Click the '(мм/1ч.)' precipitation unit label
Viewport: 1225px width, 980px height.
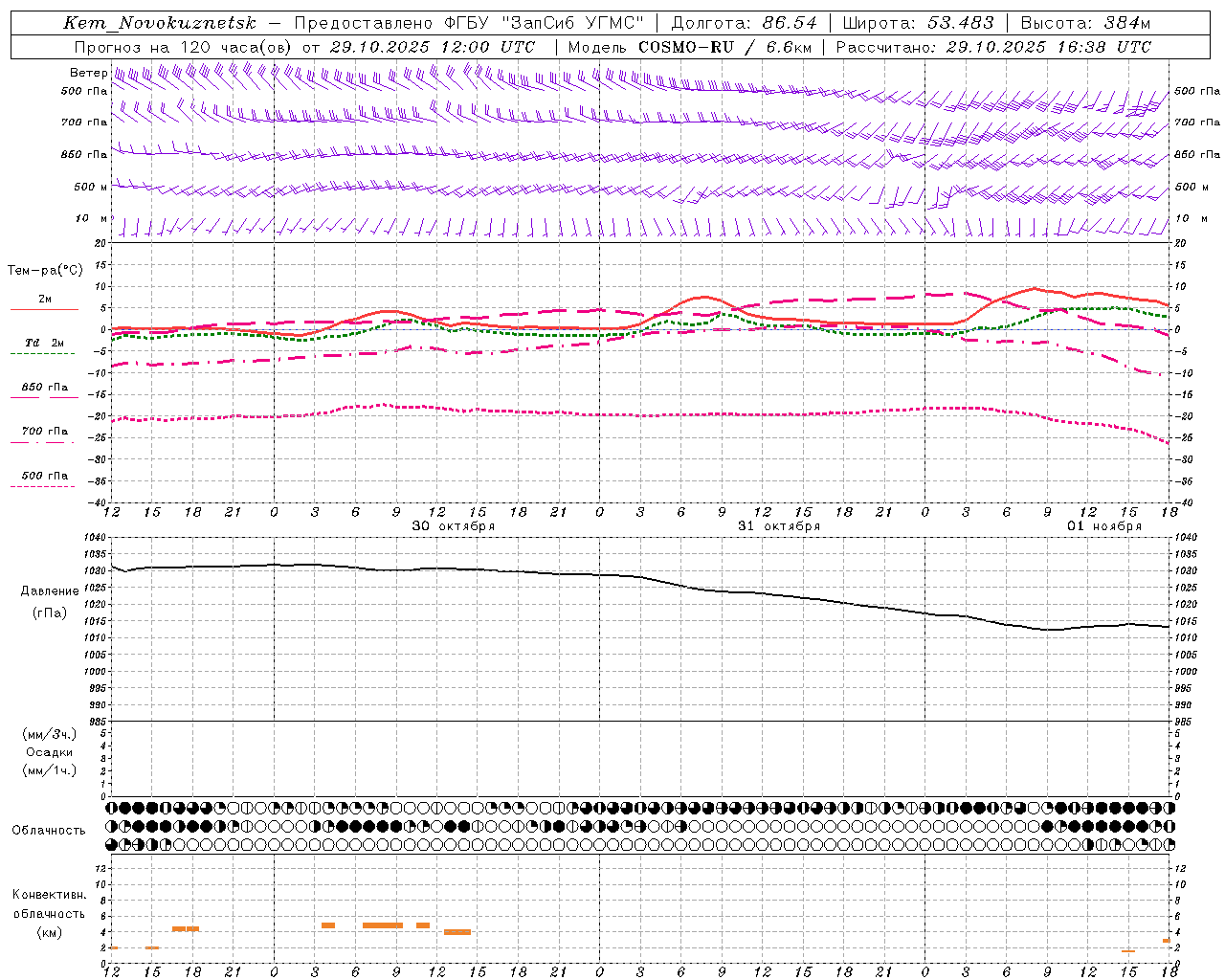[x=50, y=770]
